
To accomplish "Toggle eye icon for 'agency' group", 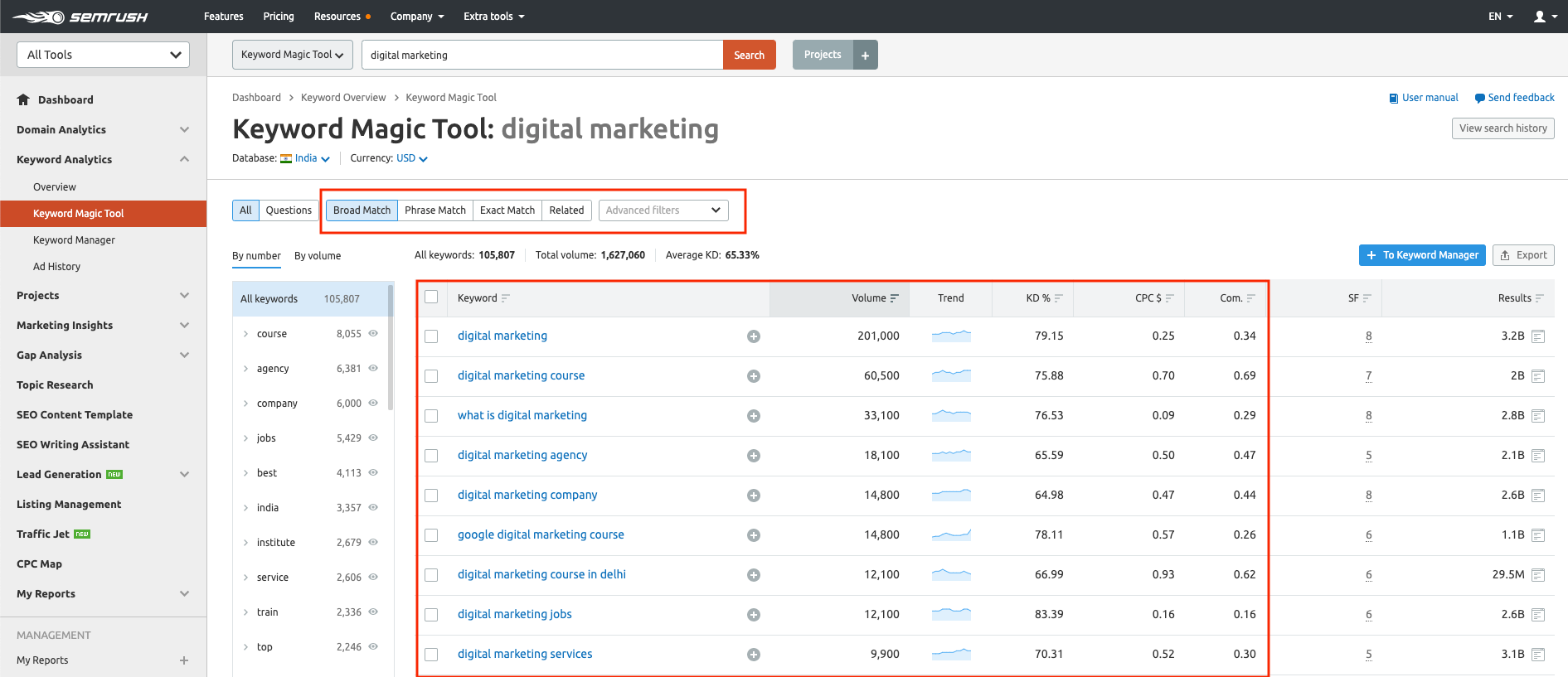I will [373, 368].
